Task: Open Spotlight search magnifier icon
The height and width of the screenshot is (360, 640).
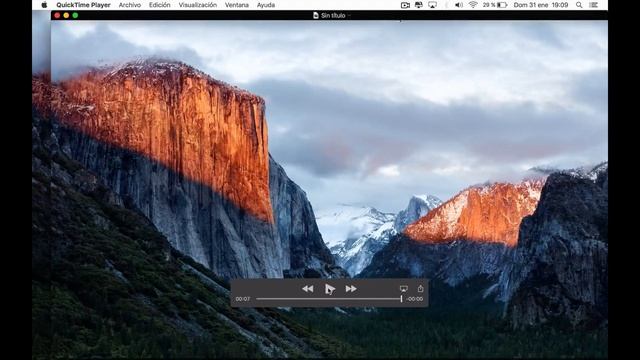Action: 579,5
